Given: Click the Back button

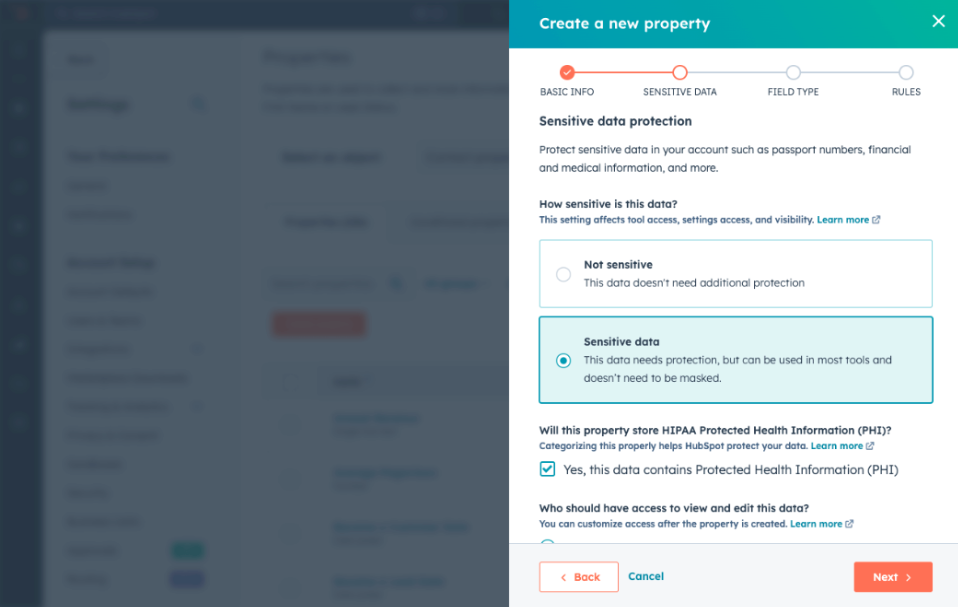Looking at the screenshot, I should pos(579,577).
